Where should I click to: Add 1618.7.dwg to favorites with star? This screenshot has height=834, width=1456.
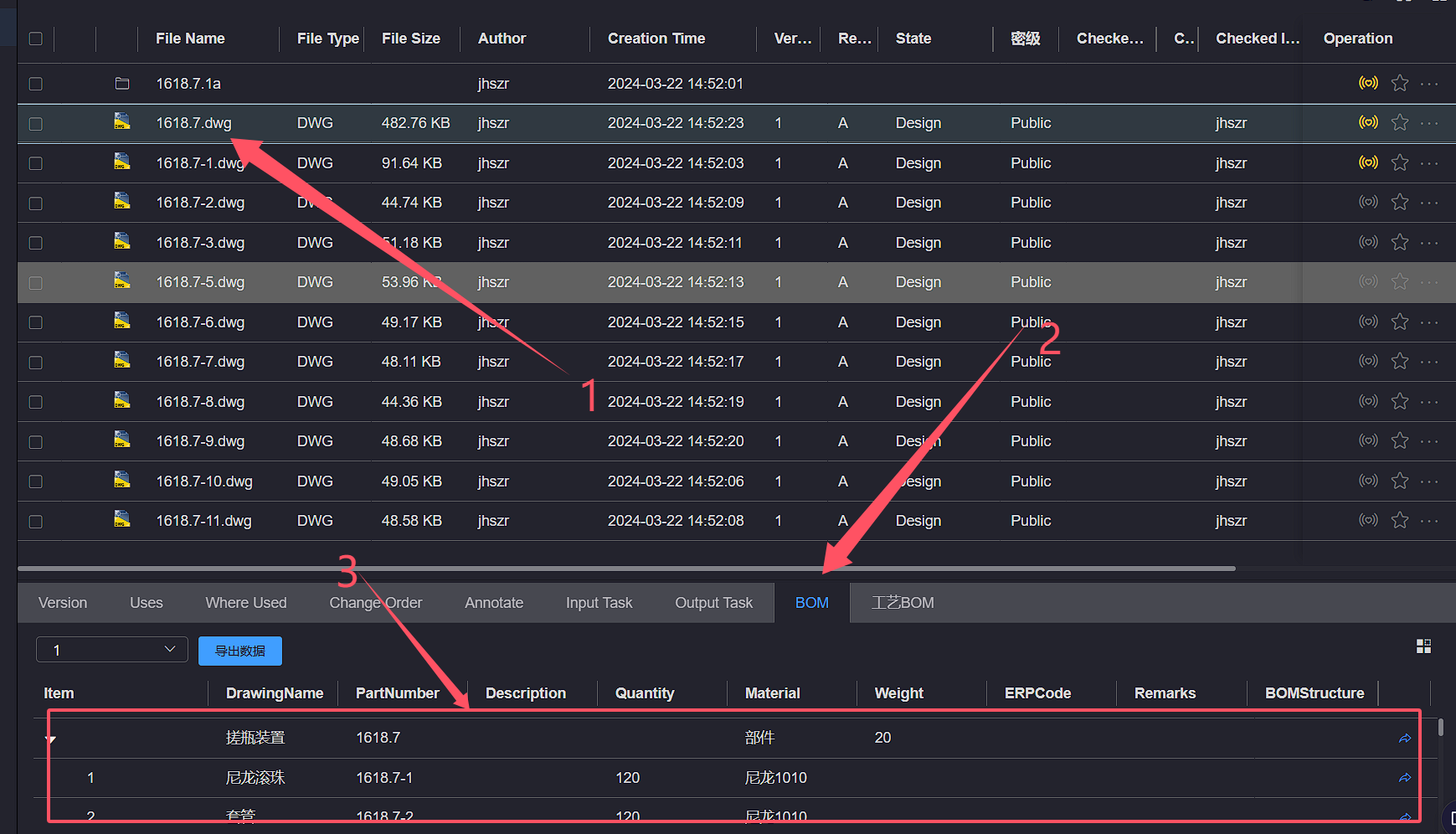click(x=1400, y=122)
